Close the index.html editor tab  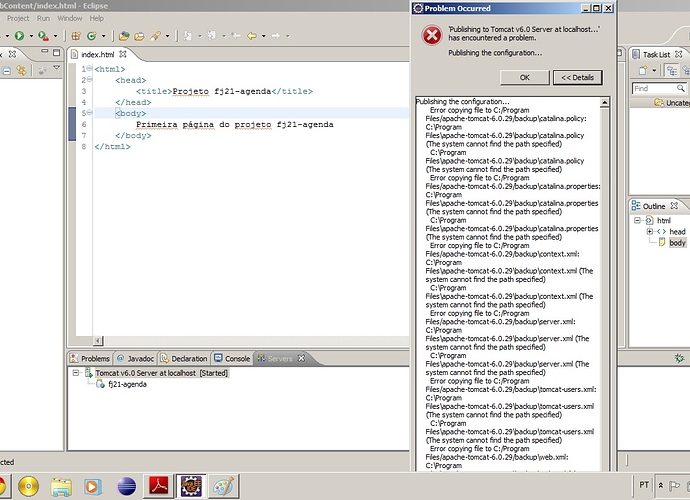click(x=123, y=54)
